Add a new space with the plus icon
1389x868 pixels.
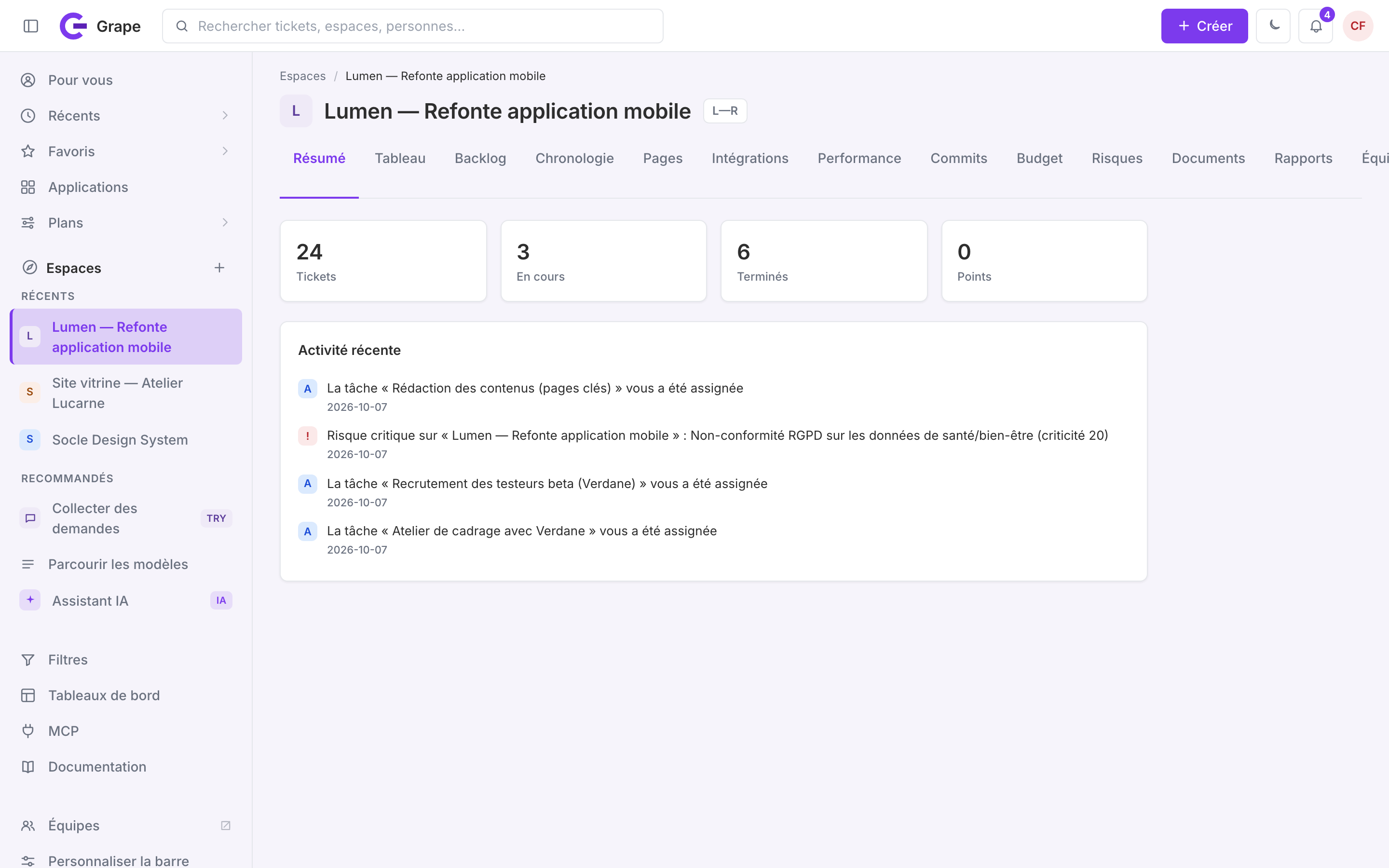[x=219, y=268]
